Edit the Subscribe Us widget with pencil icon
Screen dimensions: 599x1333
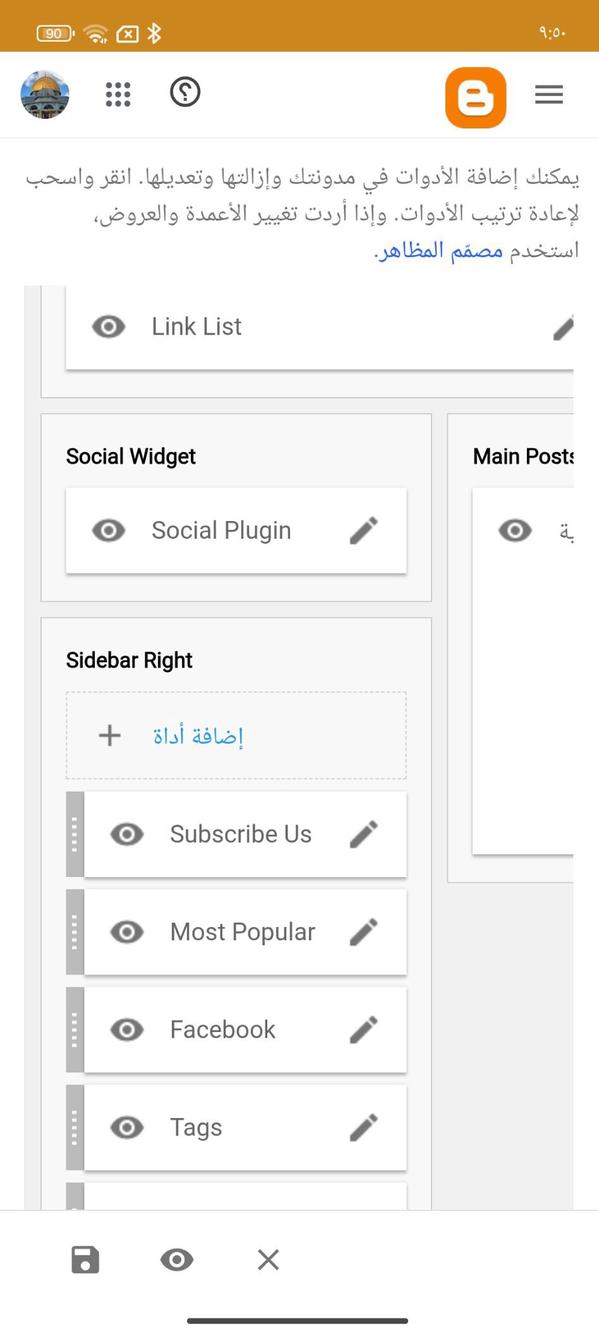(364, 834)
